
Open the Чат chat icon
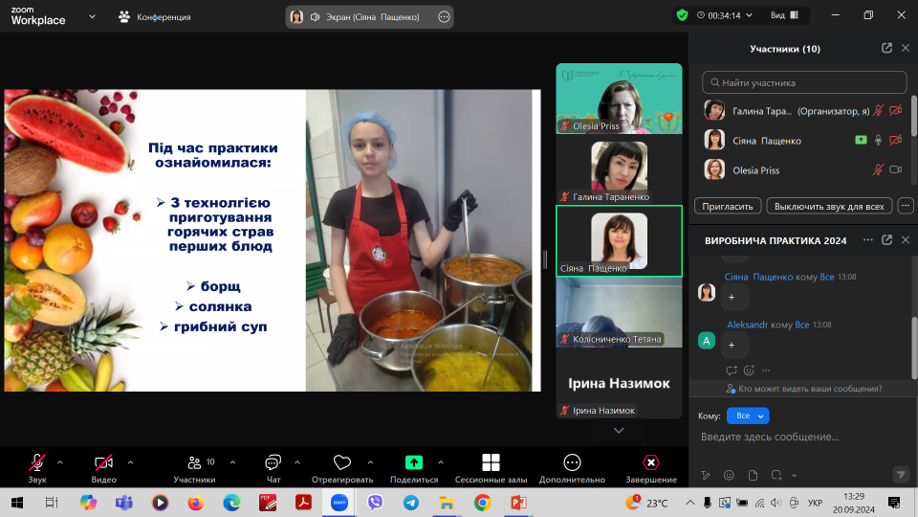[x=273, y=462]
